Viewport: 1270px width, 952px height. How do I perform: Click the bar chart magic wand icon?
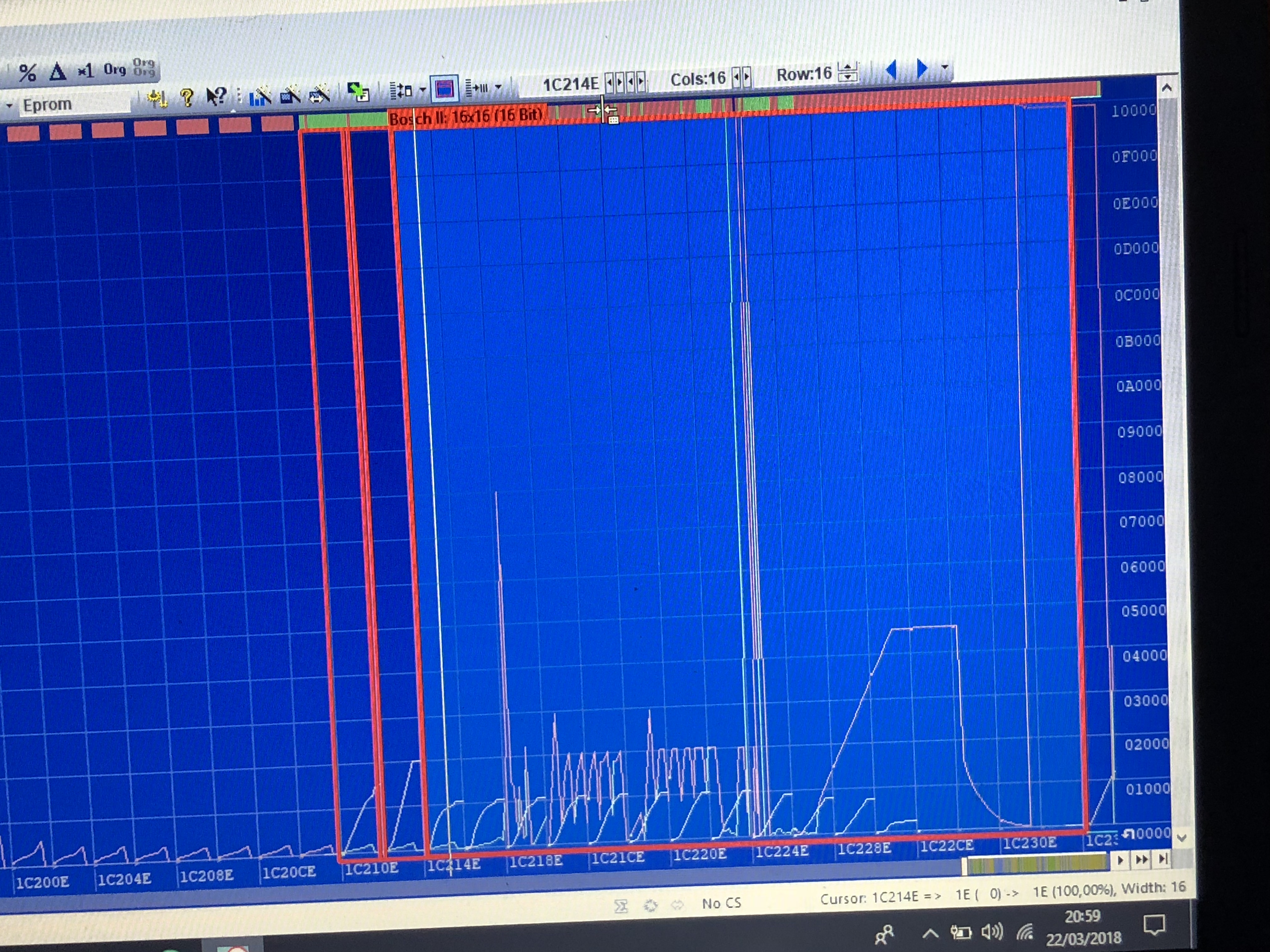tap(260, 95)
